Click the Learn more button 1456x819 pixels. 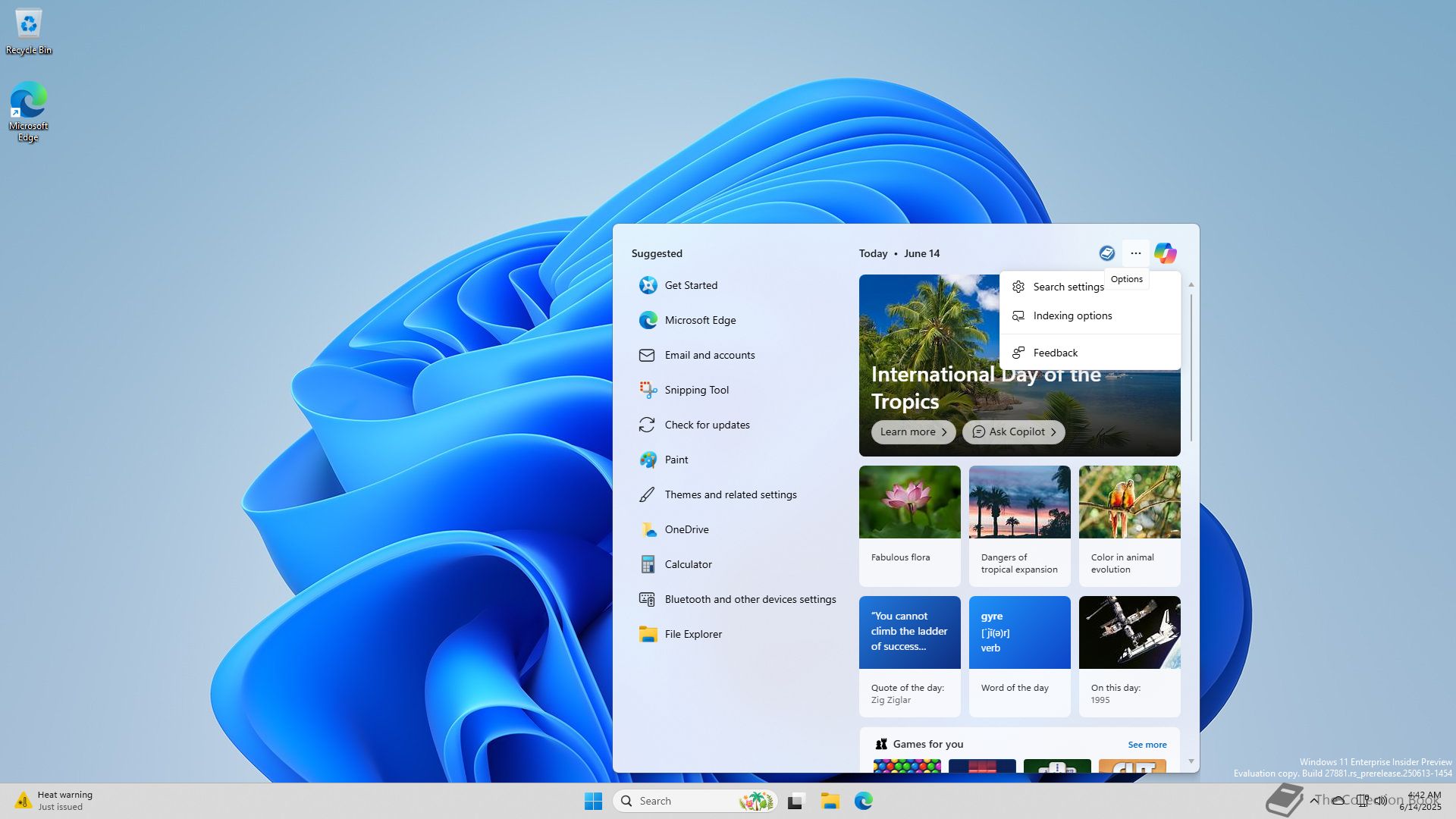click(913, 431)
